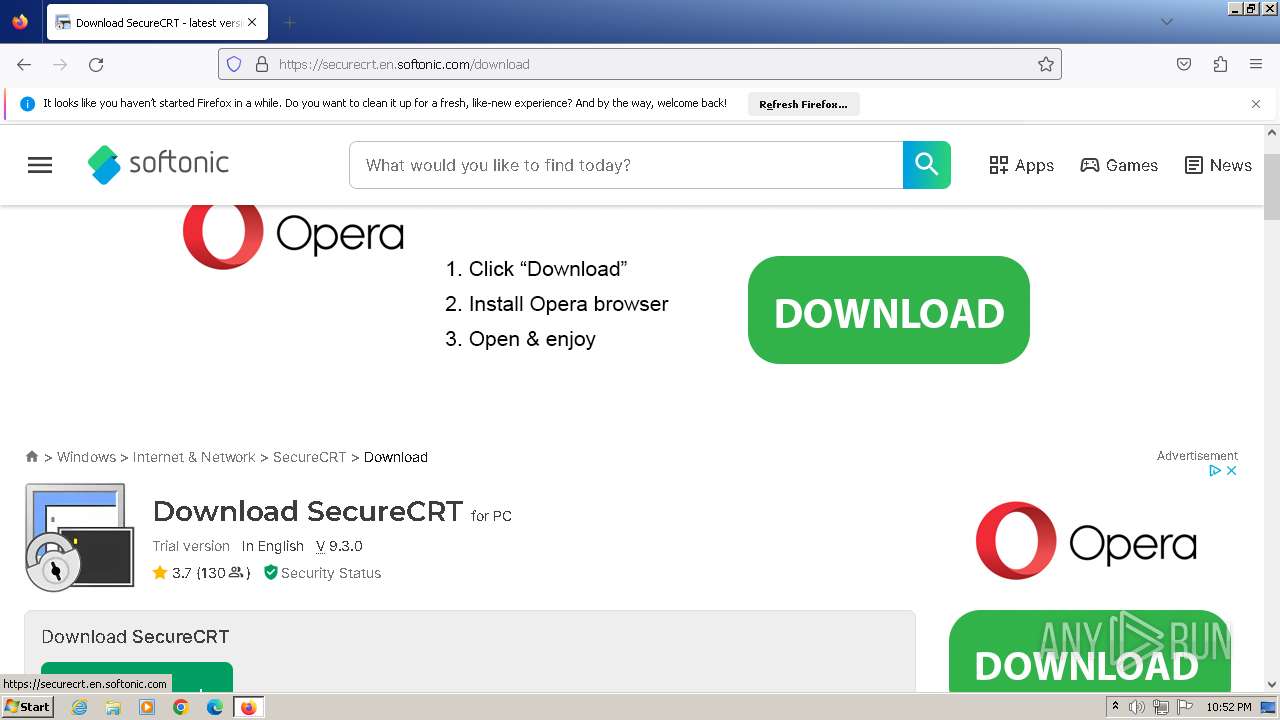This screenshot has height=720, width=1280.
Task: Launch Internet Explorer from taskbar
Action: [x=79, y=707]
